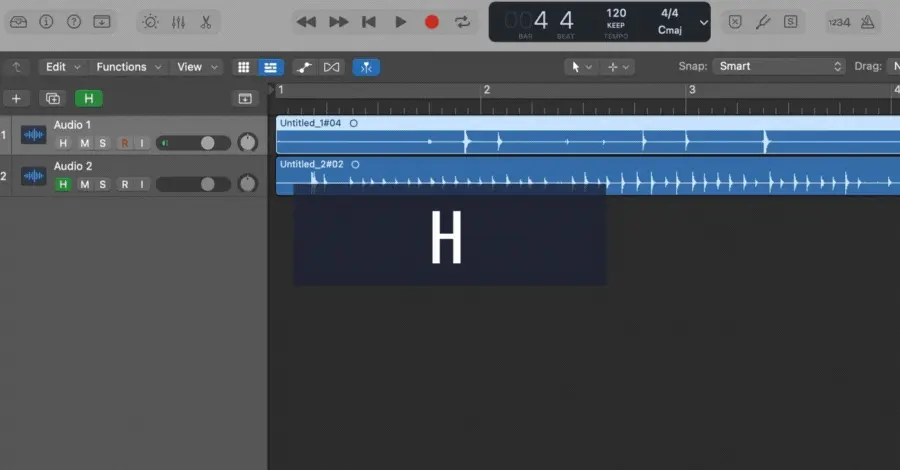Screen dimensions: 900x470
Task: Open Editors with the scissors icon
Action: (x=206, y=22)
